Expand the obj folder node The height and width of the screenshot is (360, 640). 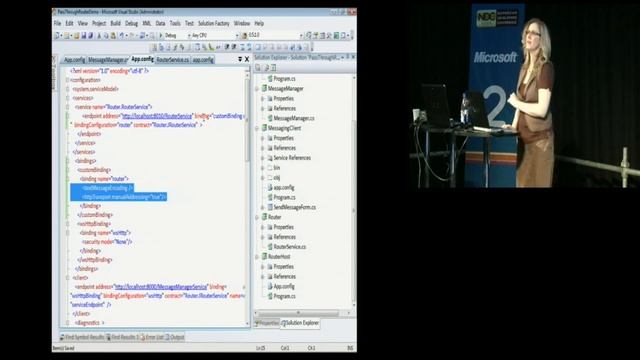[263, 178]
